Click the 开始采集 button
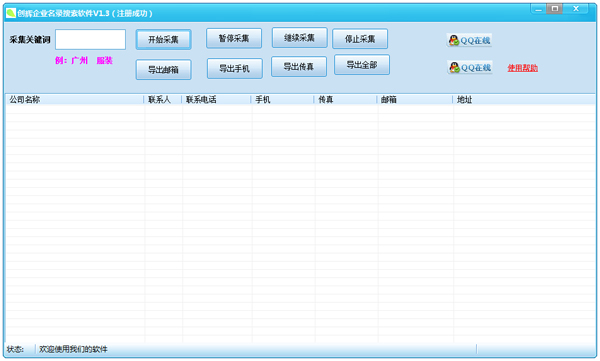 coord(163,39)
